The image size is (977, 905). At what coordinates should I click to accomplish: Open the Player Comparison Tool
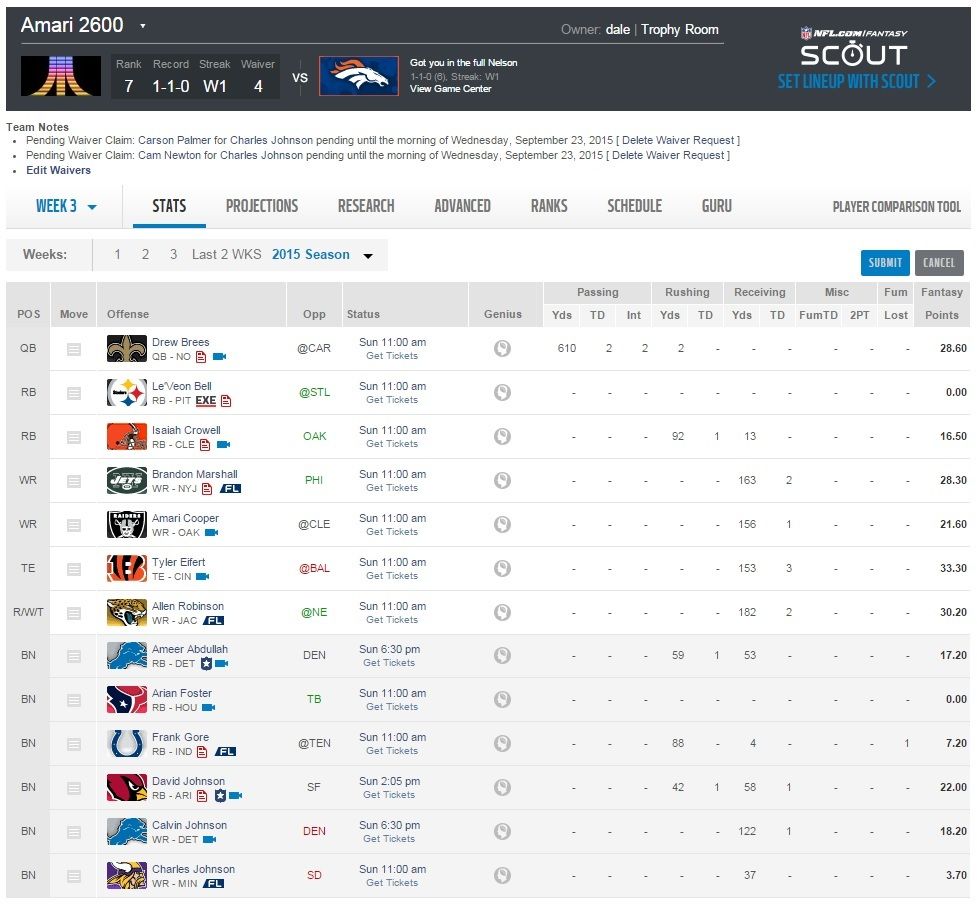point(897,207)
